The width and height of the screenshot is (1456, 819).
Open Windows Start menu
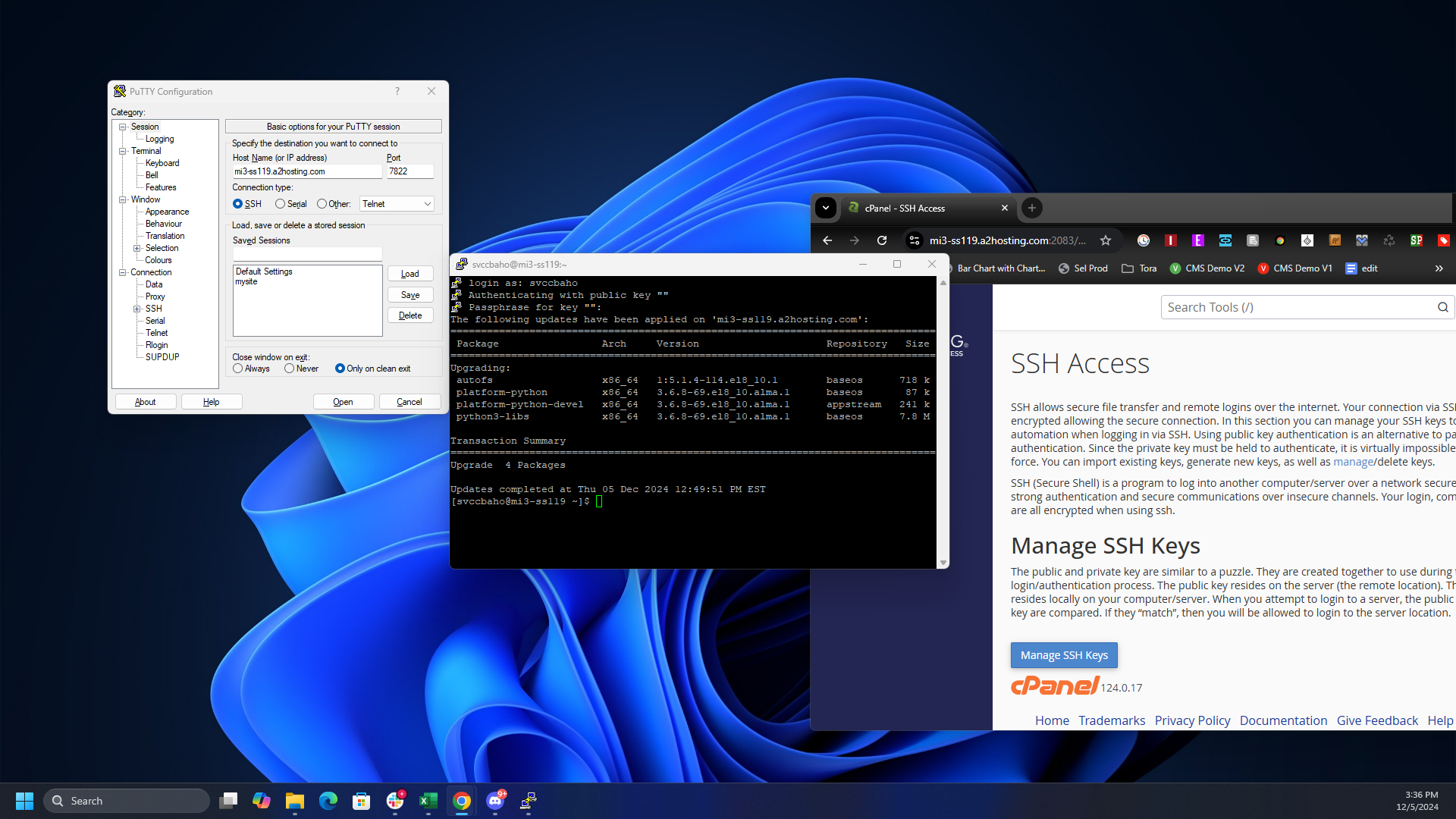[x=24, y=801]
